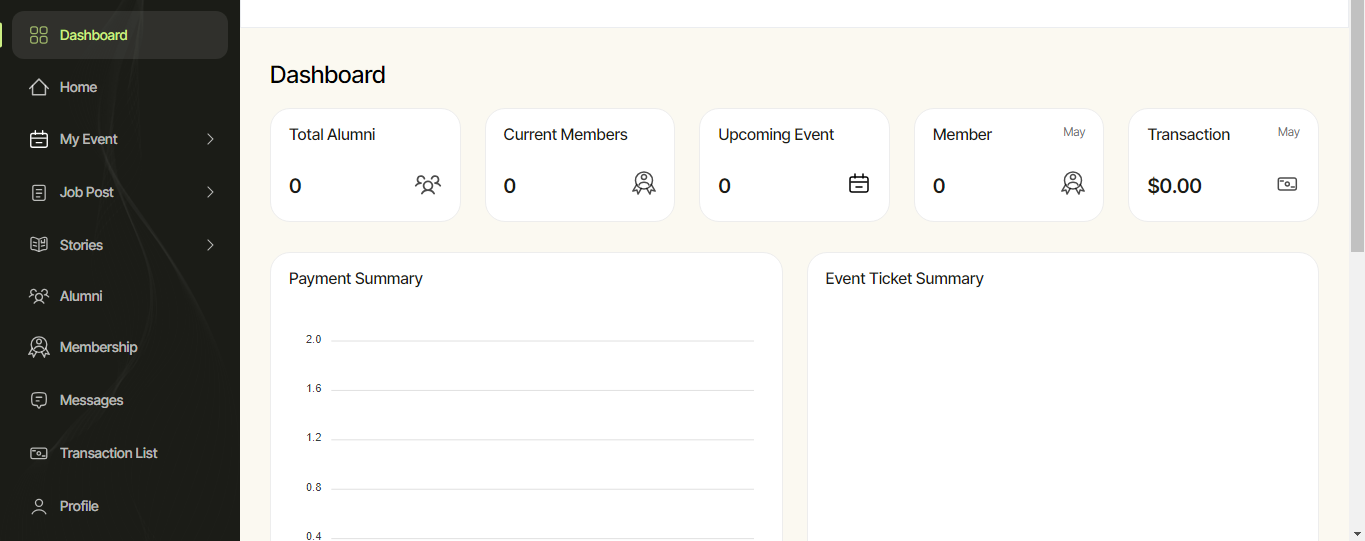Image resolution: width=1365 pixels, height=541 pixels.
Task: Click the Transaction List cash icon
Action: coord(39,454)
